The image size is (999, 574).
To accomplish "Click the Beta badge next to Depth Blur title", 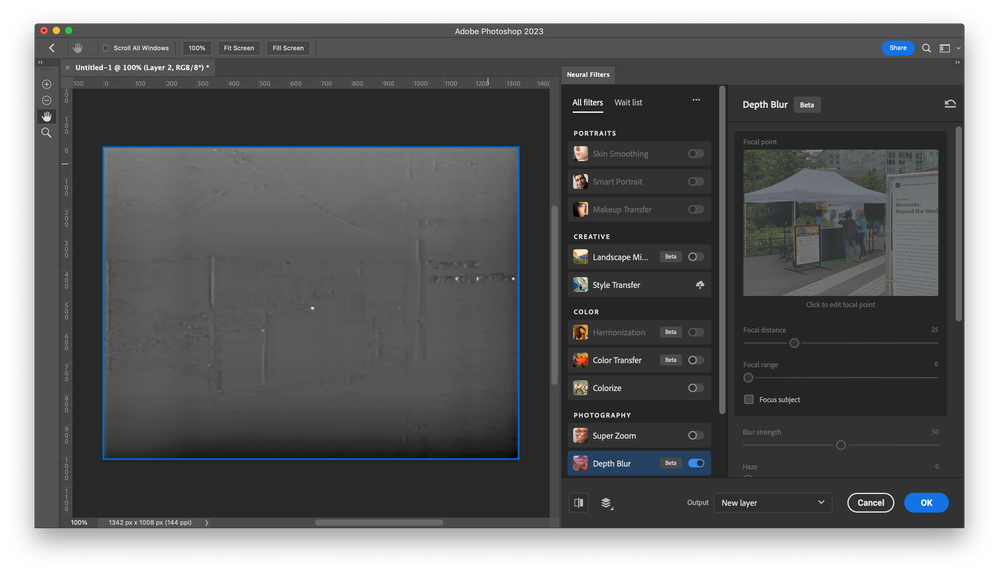I will (807, 105).
